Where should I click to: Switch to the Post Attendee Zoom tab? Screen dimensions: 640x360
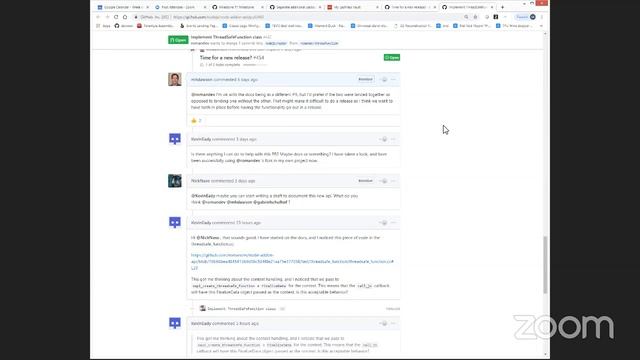click(x=180, y=7)
